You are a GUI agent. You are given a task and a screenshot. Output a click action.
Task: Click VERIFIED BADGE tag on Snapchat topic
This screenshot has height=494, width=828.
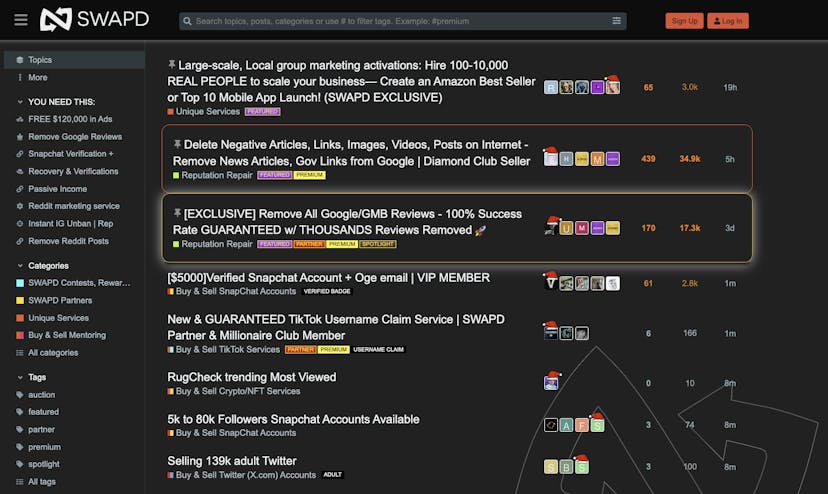tap(327, 291)
